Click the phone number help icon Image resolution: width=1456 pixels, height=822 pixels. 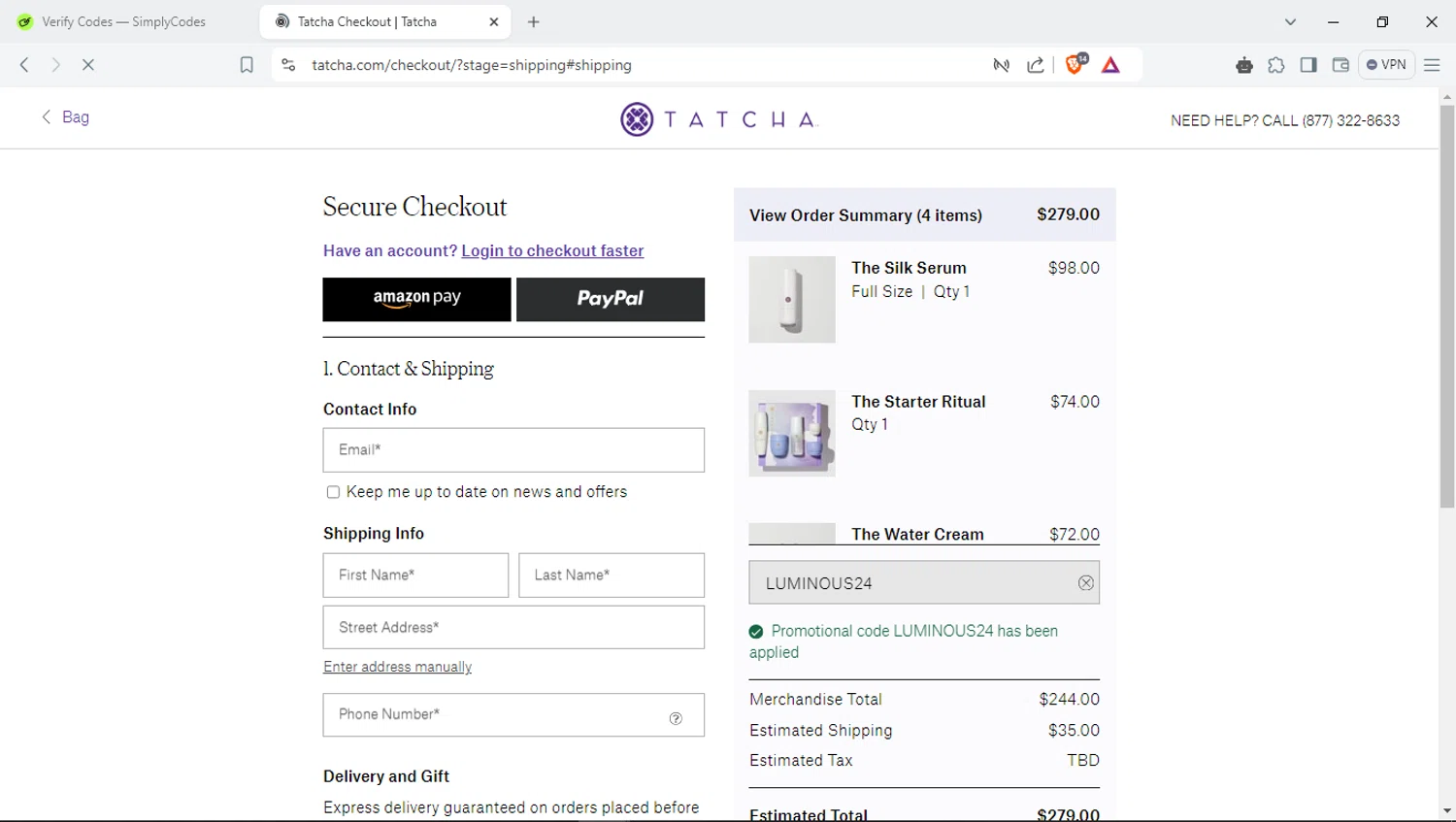click(x=676, y=718)
